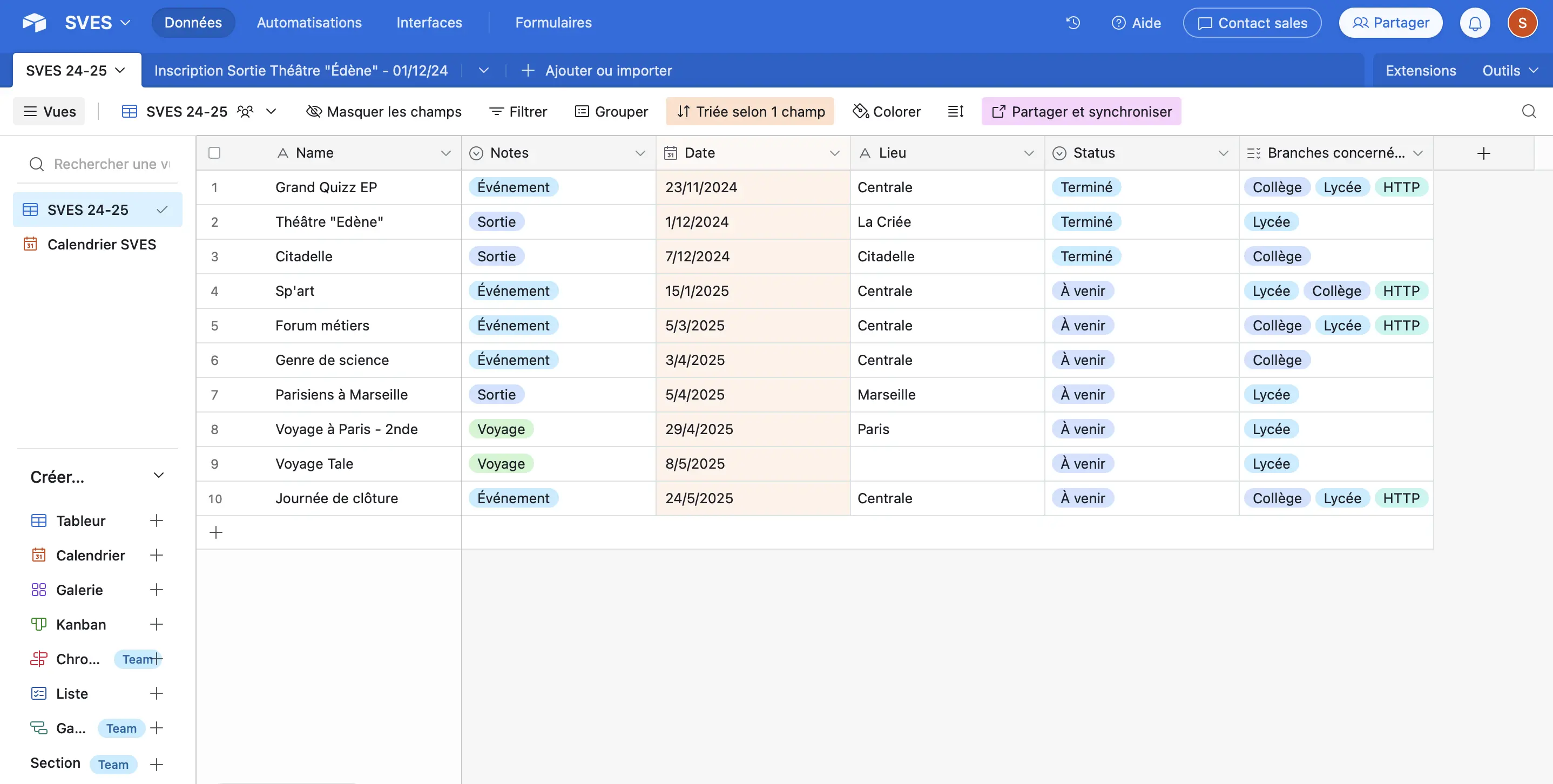This screenshot has width=1553, height=784.
Task: Expand SVES 24-25 table tab chevron
Action: (120, 71)
